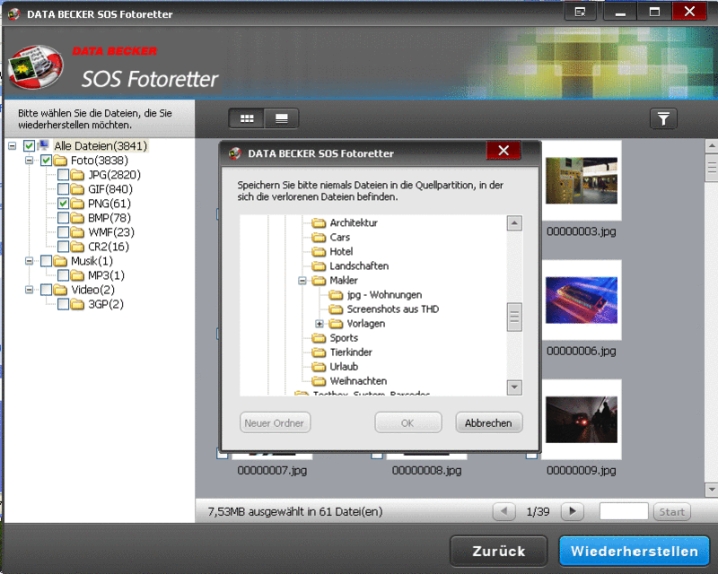This screenshot has height=574, width=718.
Task: Switch to thumbnail grid view
Action: pyautogui.click(x=246, y=119)
